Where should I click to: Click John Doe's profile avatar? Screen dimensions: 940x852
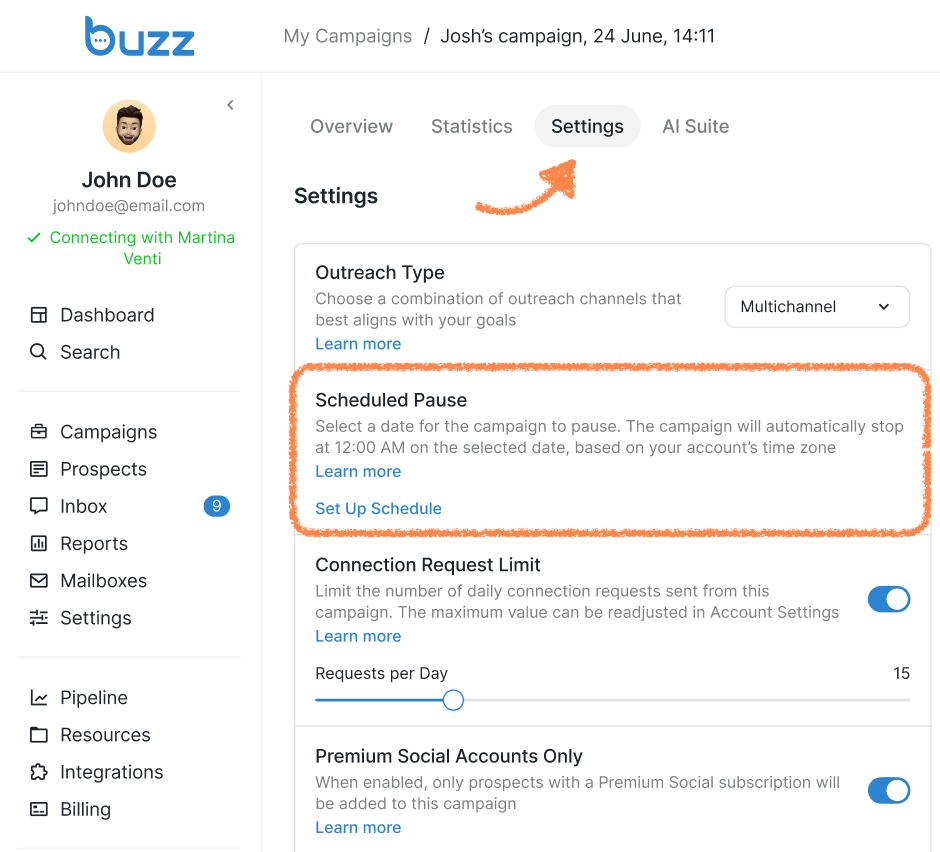[129, 126]
